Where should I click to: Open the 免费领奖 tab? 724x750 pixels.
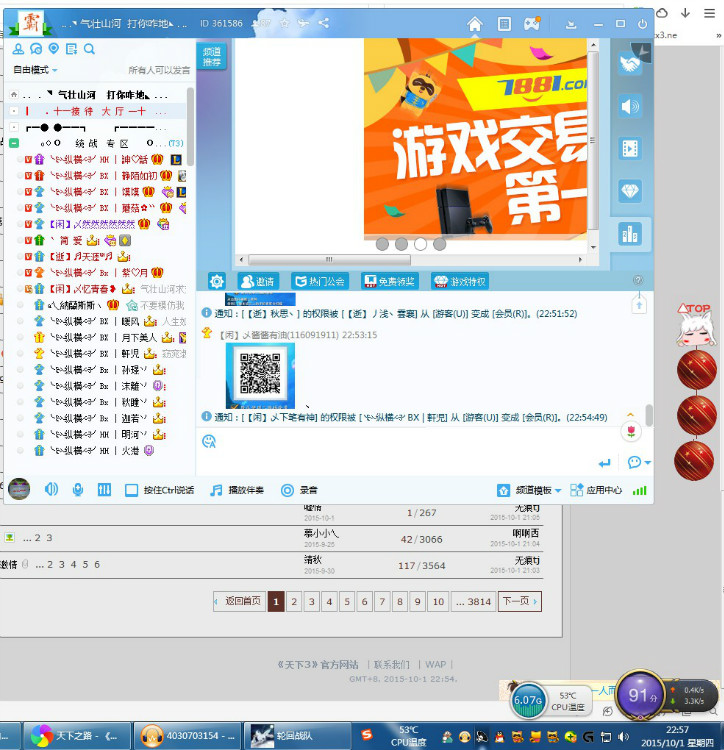[x=390, y=281]
